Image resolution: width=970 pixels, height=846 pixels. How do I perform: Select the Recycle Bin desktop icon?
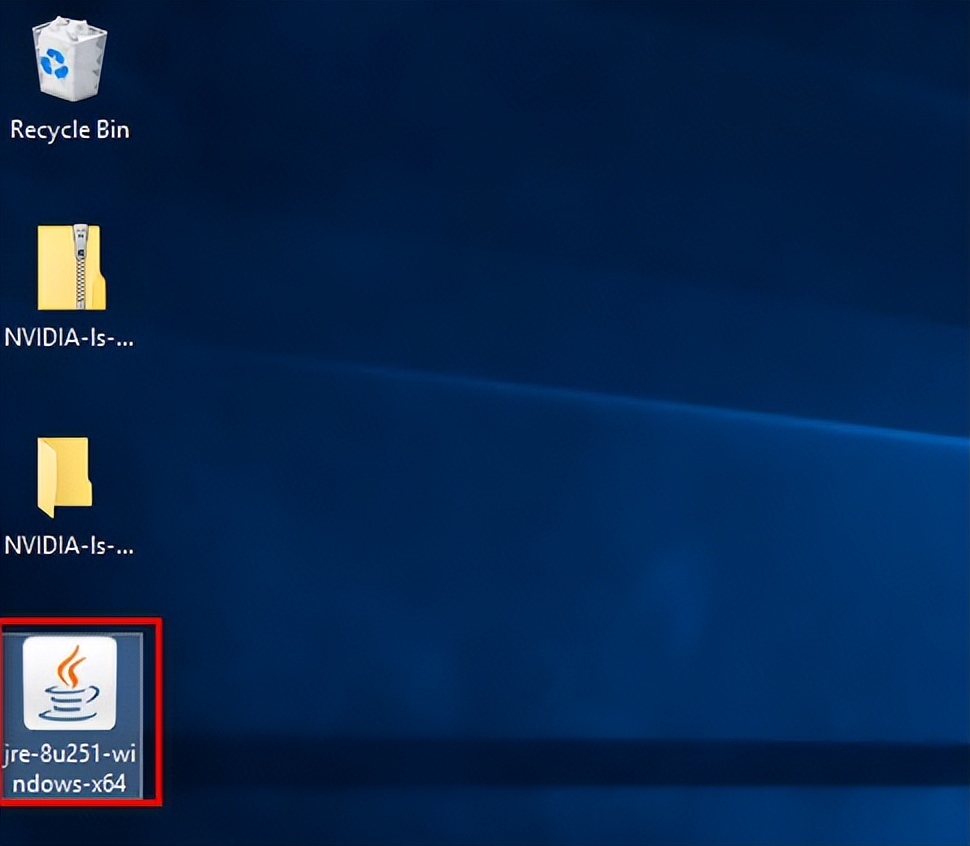point(69,59)
